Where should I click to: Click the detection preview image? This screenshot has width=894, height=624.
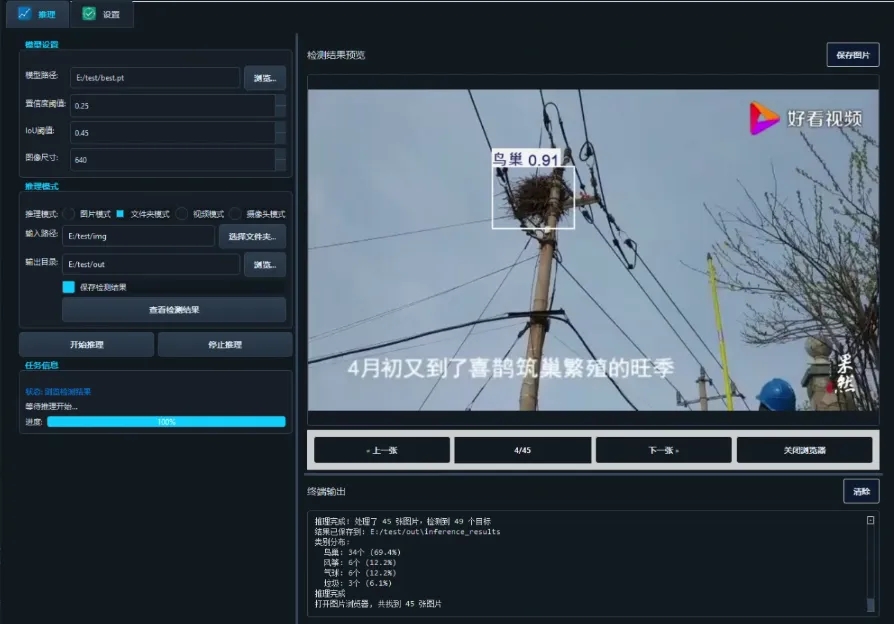[593, 250]
